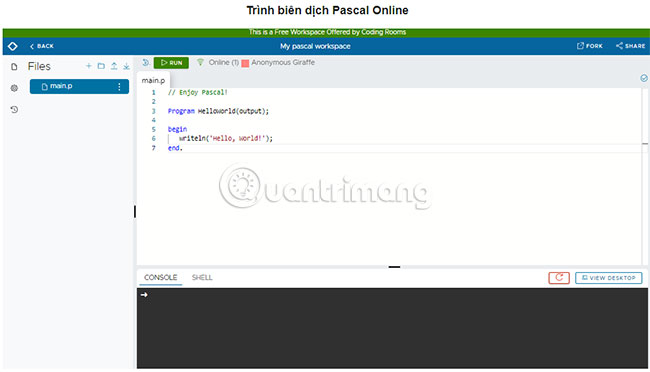Image resolution: width=650 pixels, height=372 pixels.
Task: Click the My pascal workspace title
Action: [x=315, y=46]
